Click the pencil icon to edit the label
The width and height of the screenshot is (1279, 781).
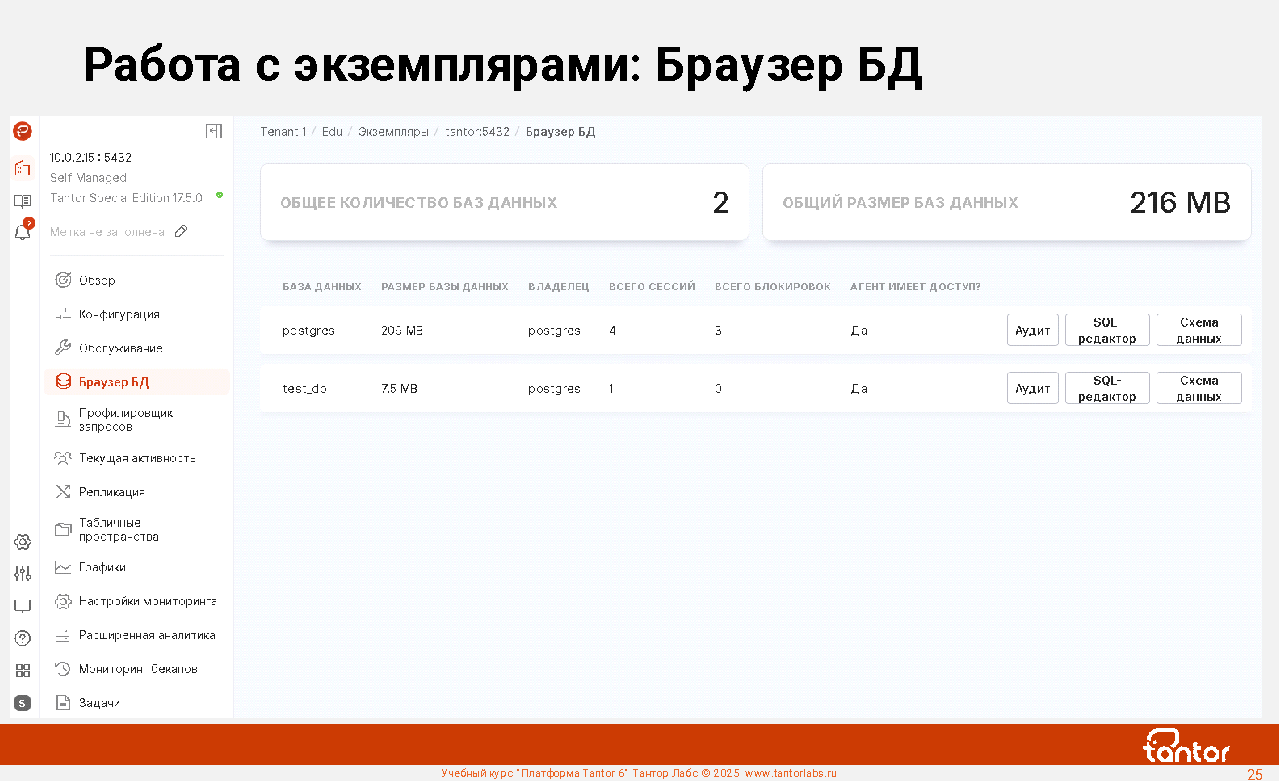(181, 232)
